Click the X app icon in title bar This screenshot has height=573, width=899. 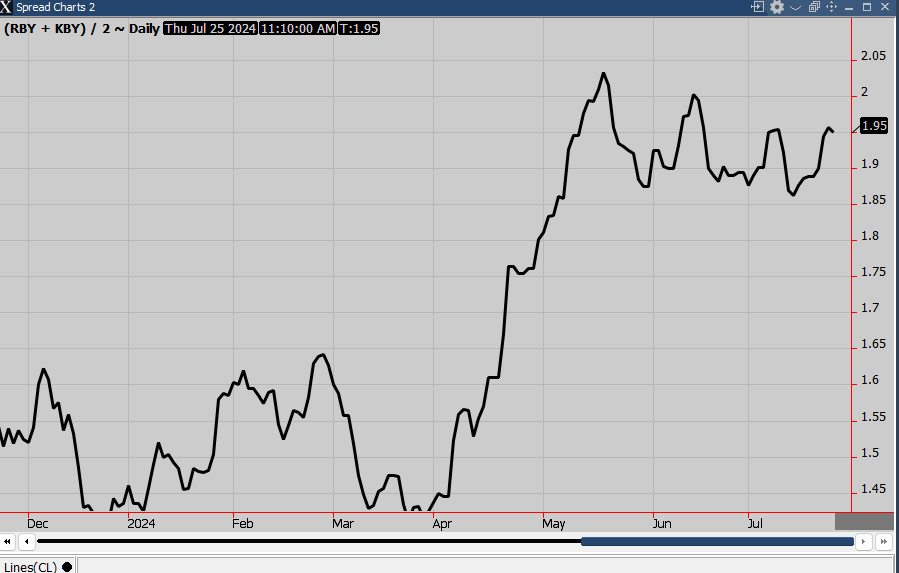pyautogui.click(x=6, y=7)
